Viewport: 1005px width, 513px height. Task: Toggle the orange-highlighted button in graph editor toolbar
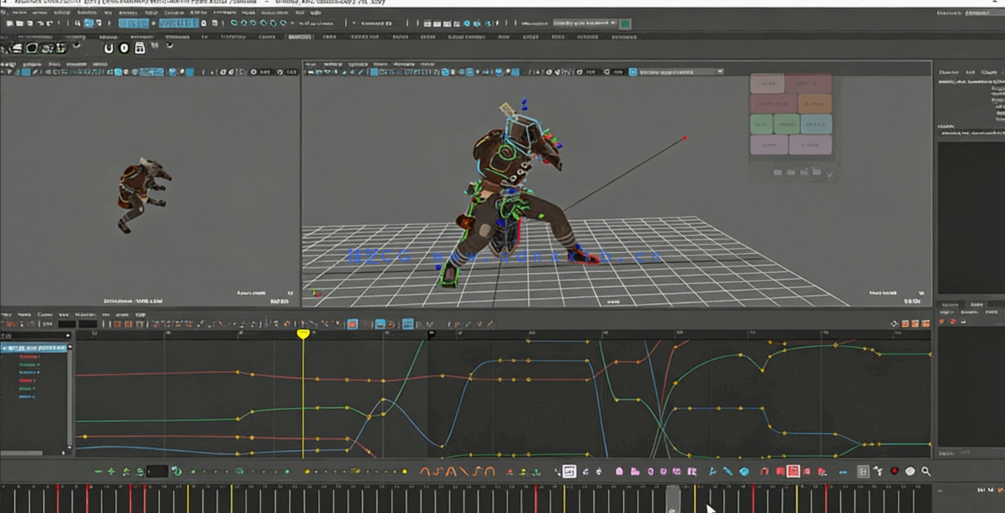click(x=352, y=324)
